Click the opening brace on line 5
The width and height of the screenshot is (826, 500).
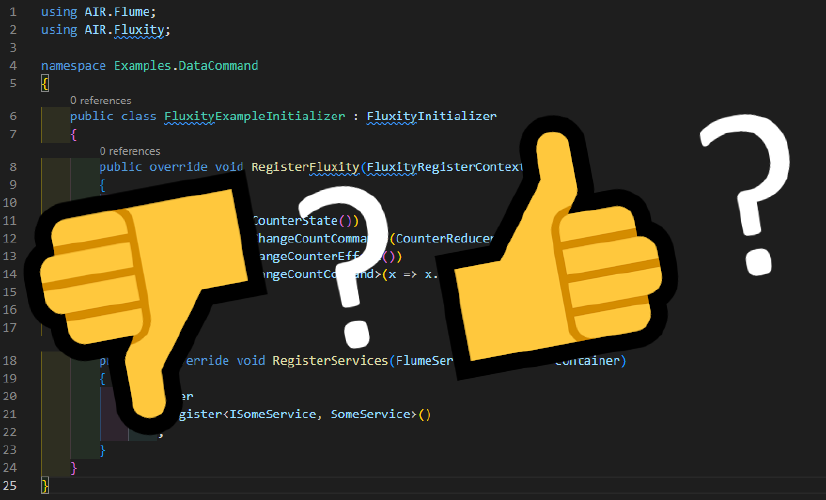(x=44, y=84)
